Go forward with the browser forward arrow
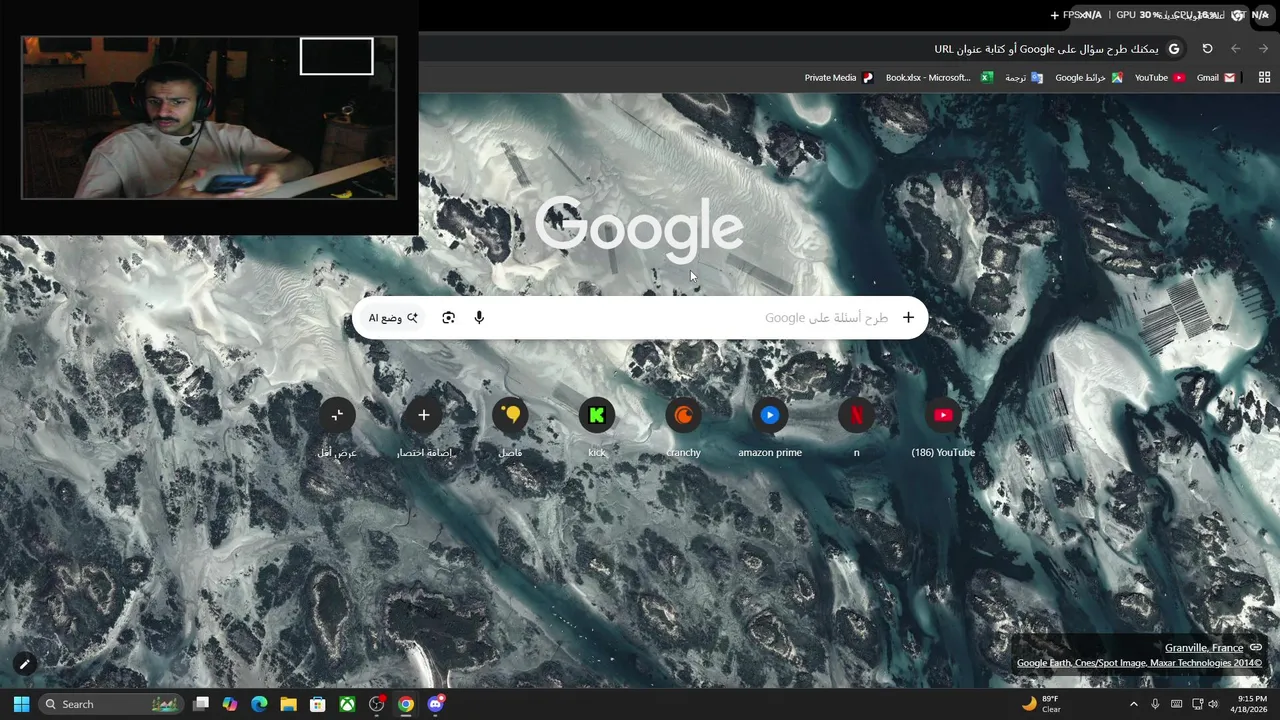Viewport: 1280px width, 720px height. pos(1263,49)
